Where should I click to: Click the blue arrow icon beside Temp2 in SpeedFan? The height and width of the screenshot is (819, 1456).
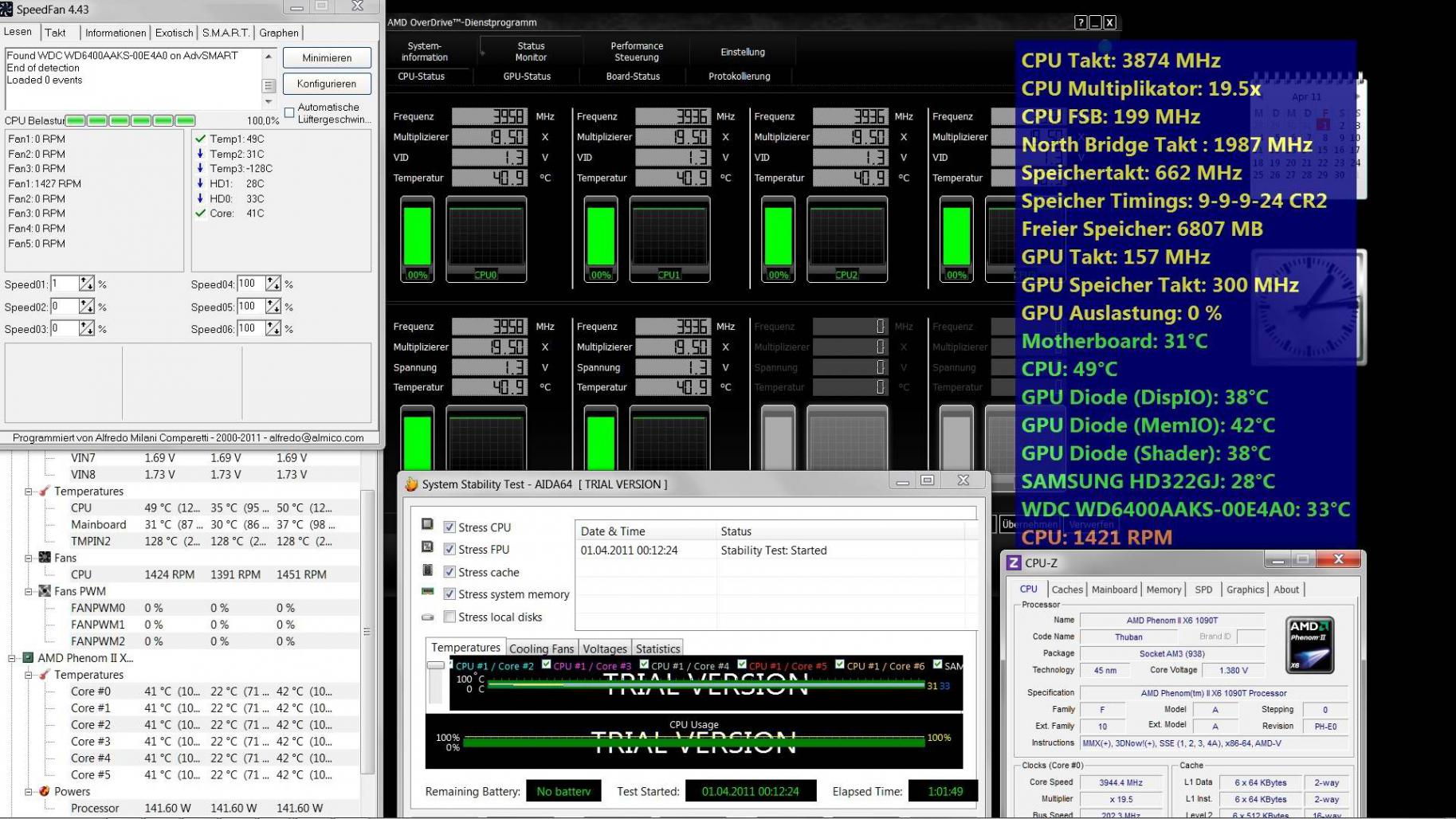click(200, 154)
